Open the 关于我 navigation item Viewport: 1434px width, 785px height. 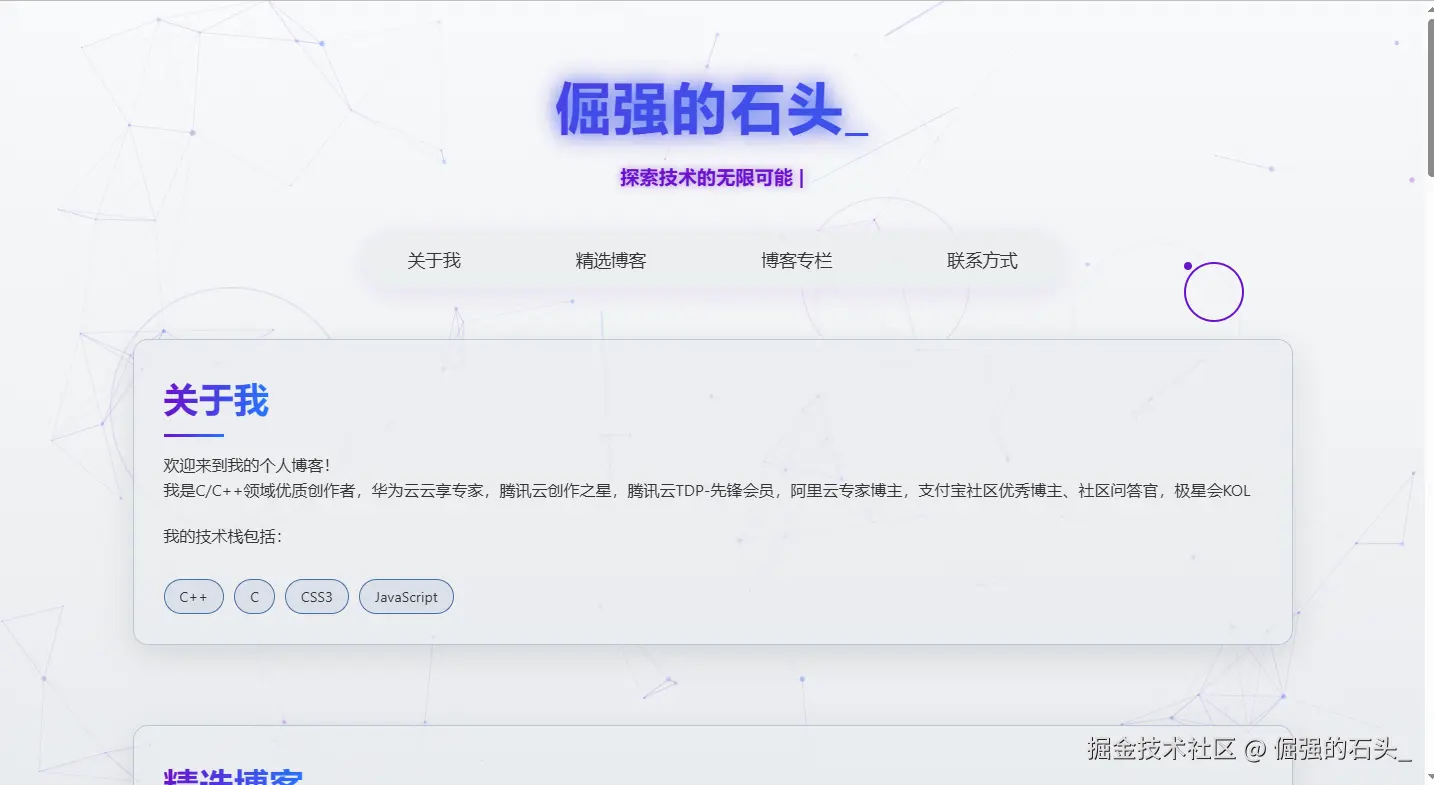pyautogui.click(x=433, y=260)
